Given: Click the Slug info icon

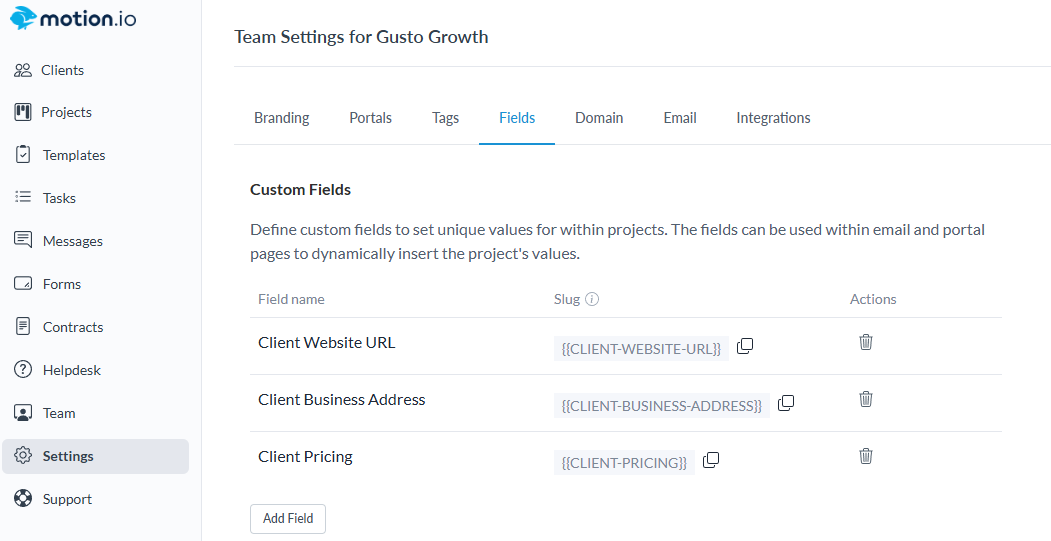Looking at the screenshot, I should [592, 299].
